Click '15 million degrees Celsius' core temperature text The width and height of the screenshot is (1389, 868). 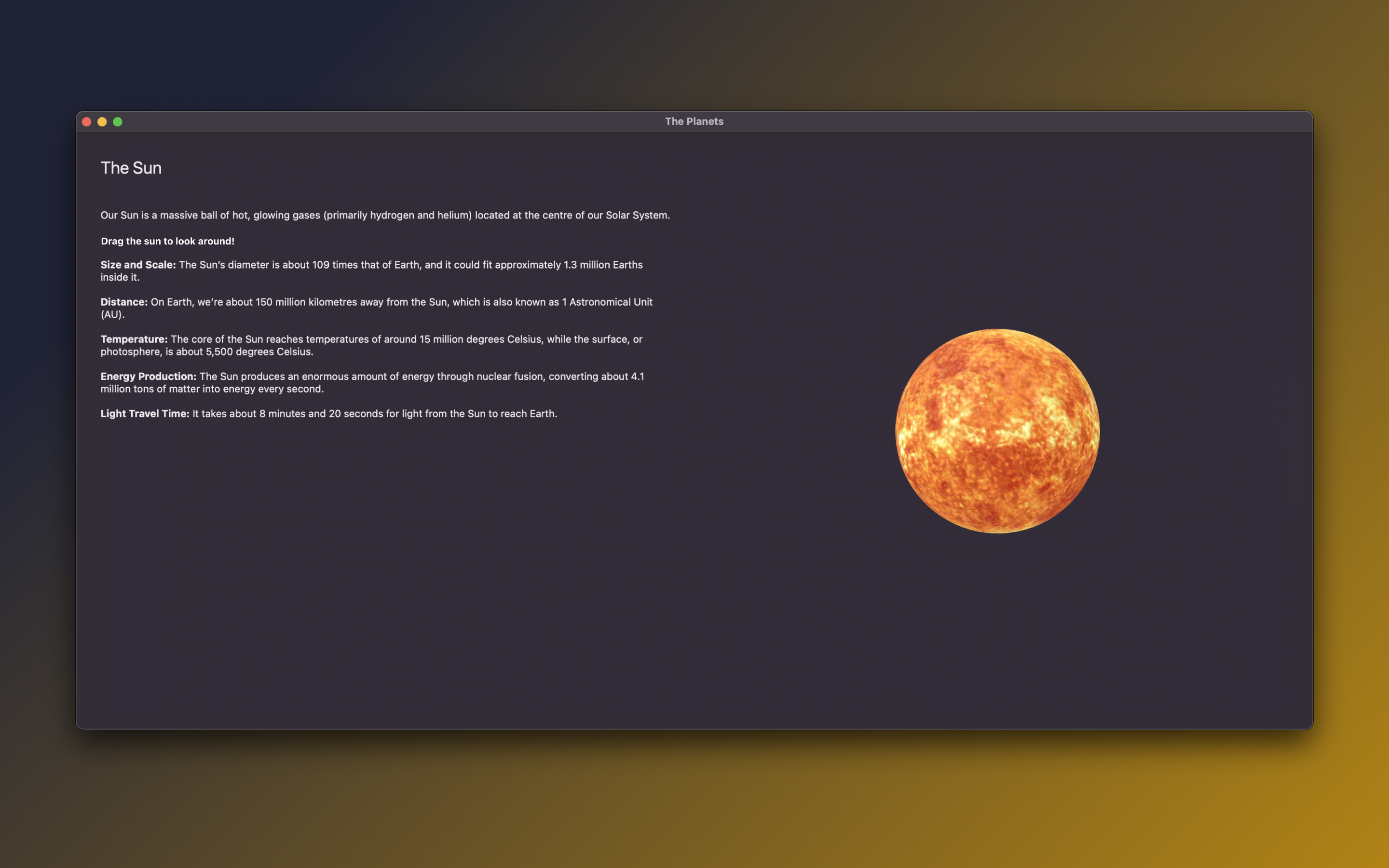480,339
